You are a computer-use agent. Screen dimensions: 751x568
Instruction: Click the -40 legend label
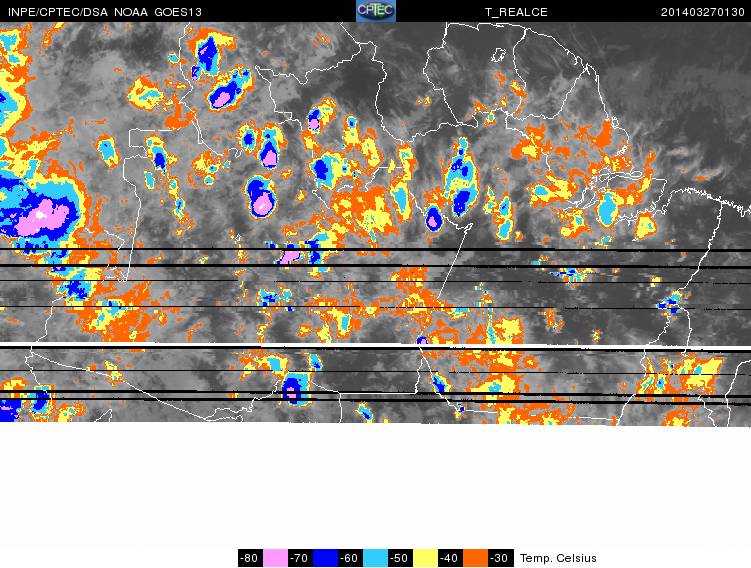[450, 558]
